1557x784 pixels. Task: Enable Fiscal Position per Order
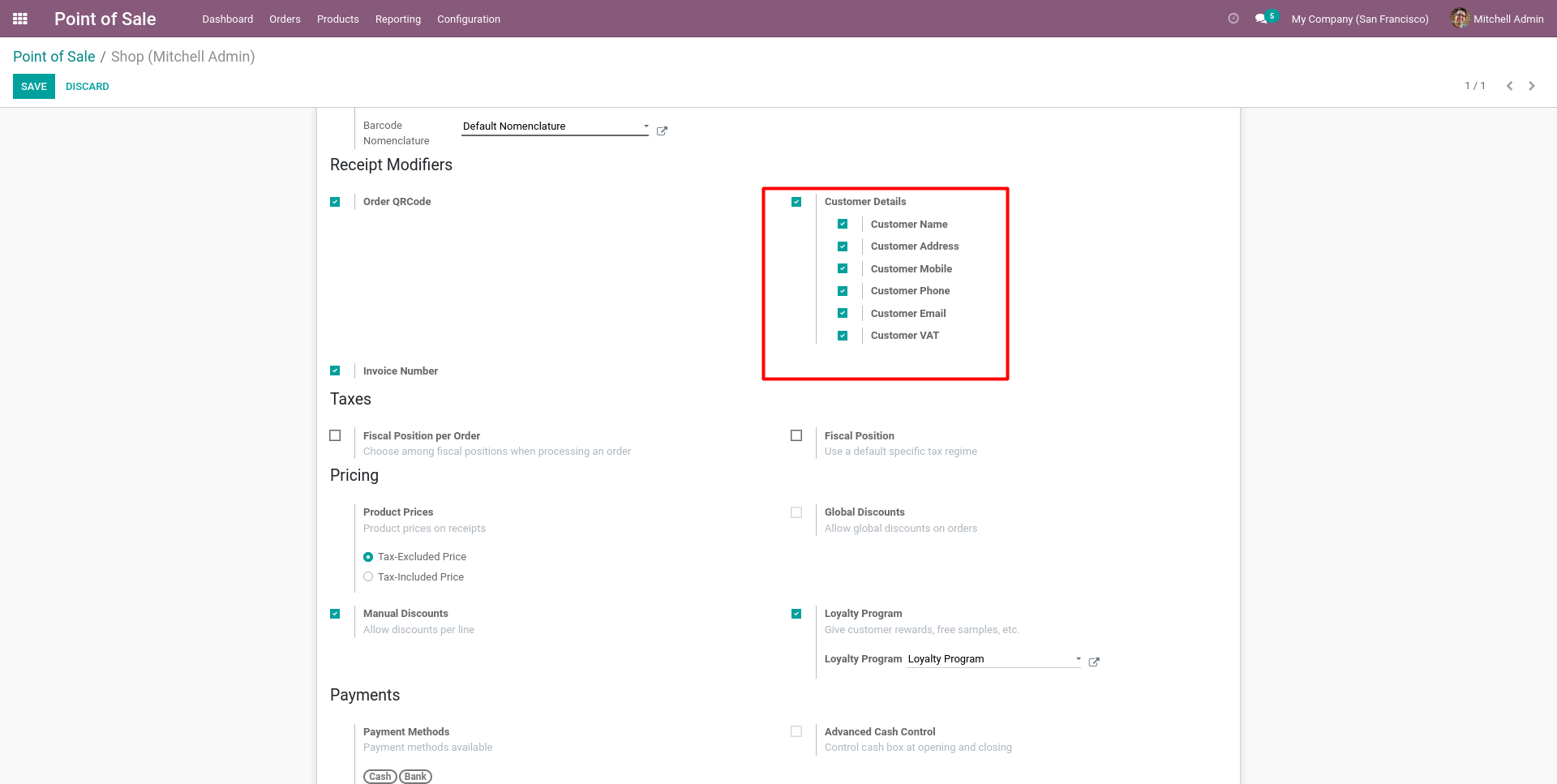coord(335,435)
